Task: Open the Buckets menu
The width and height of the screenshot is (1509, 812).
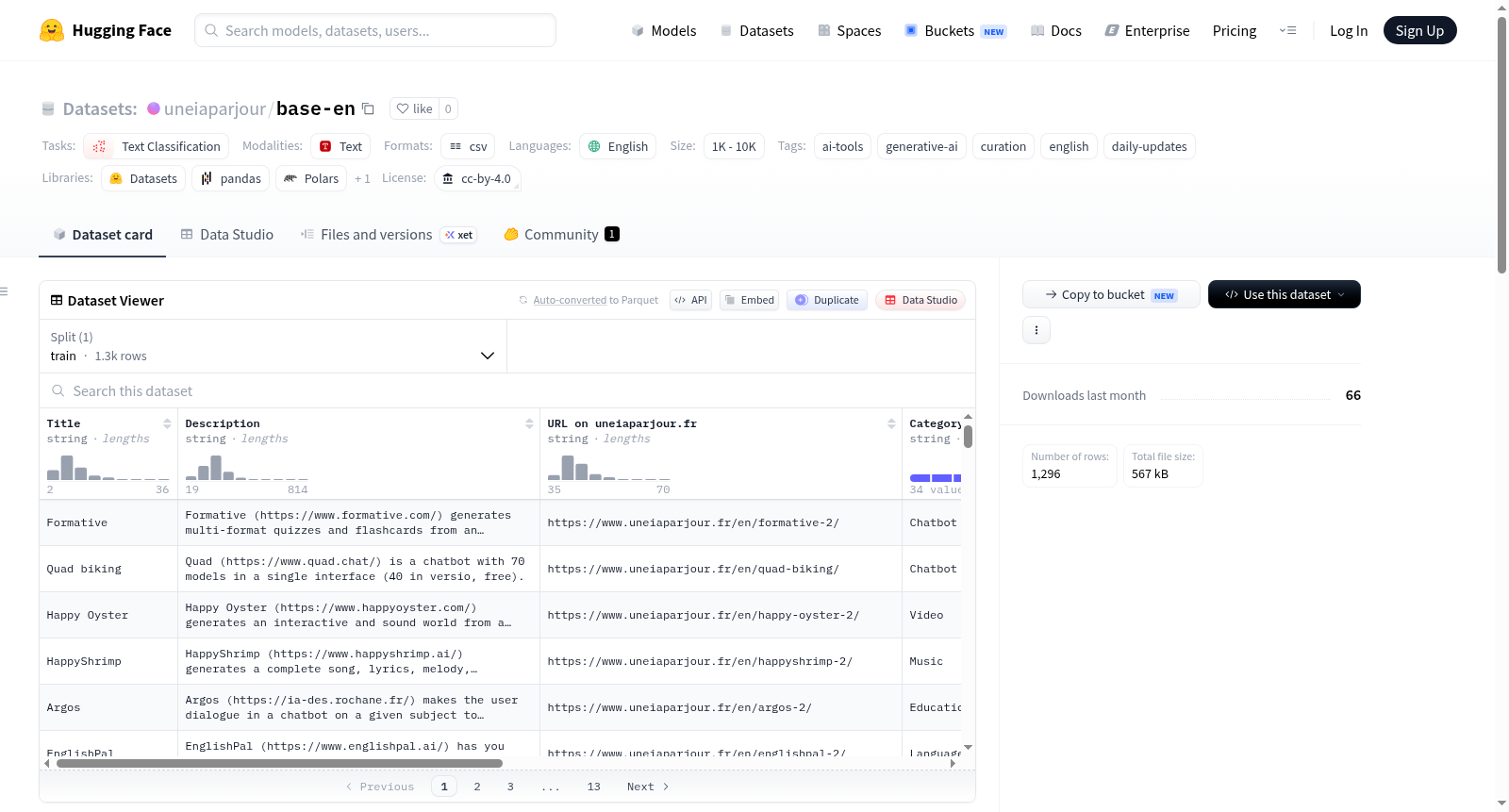Action: point(955,30)
